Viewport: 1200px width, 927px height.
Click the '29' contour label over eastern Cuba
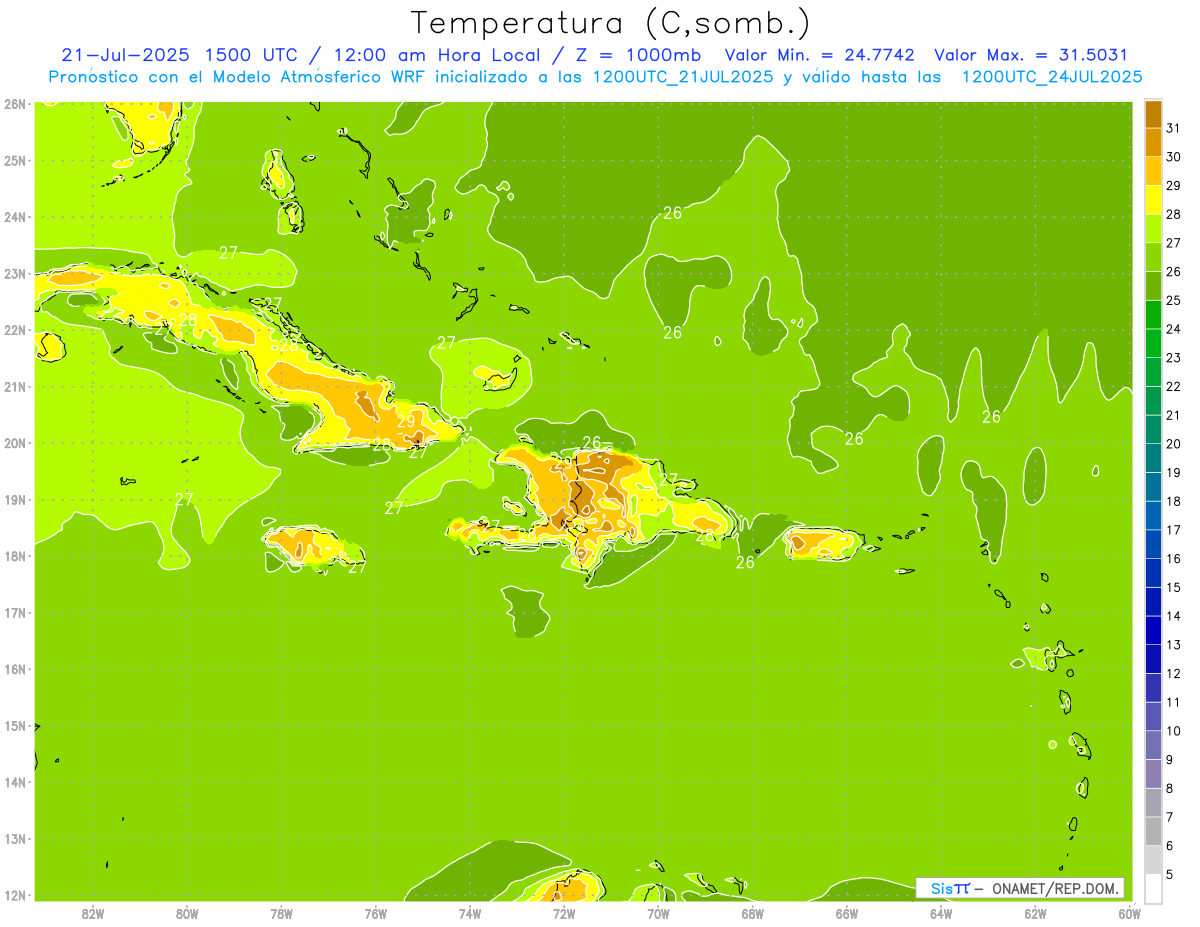(x=406, y=422)
